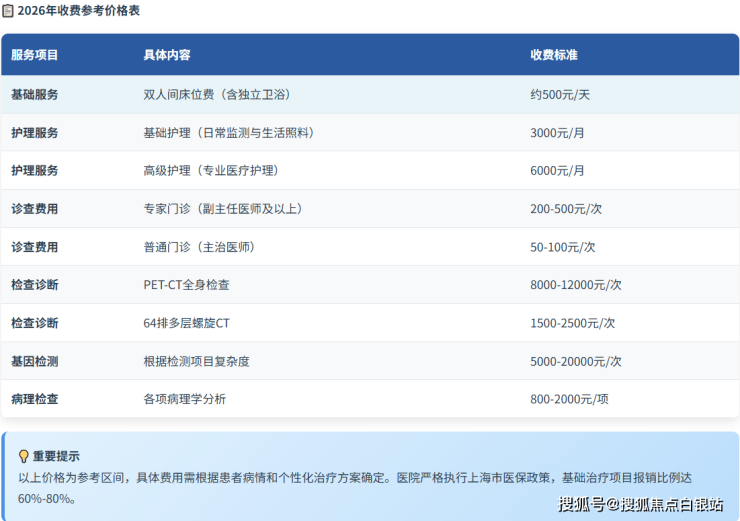Click the 搜狐号@搜狐焦点白银站 watermark

(x=640, y=504)
